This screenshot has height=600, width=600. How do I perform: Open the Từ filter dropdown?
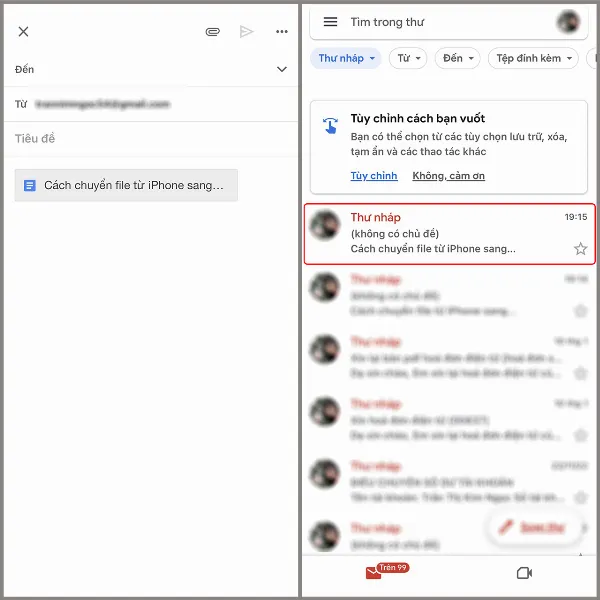pos(408,58)
